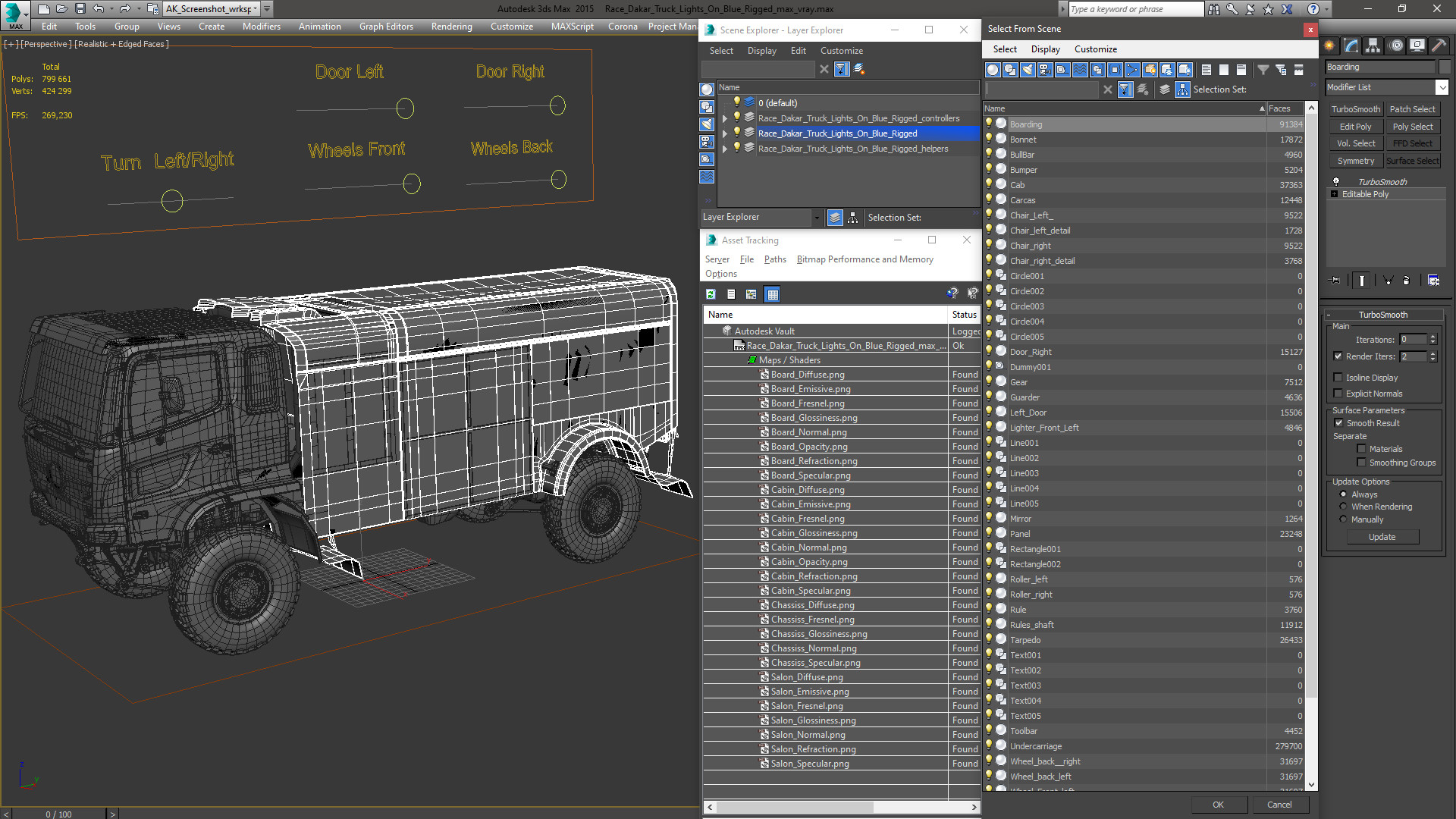Click the Symmetry modifier button
Screen dimensions: 1456x819
pyautogui.click(x=1355, y=161)
